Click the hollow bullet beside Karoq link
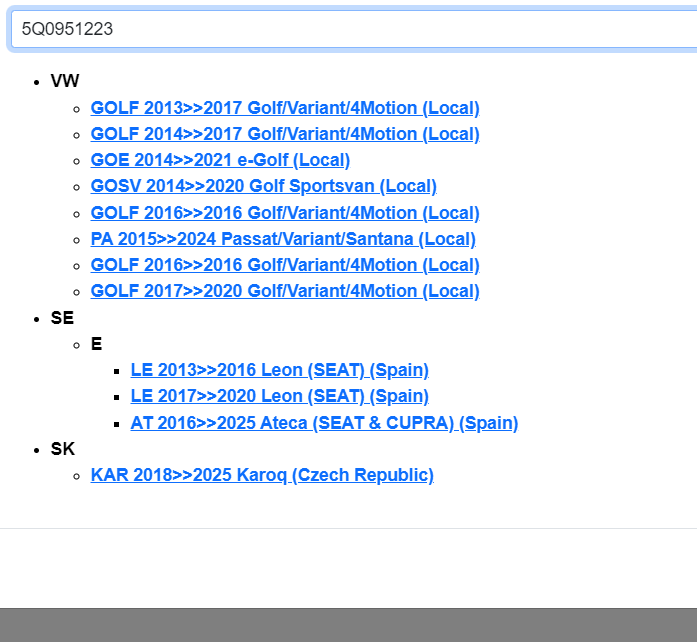Image resolution: width=697 pixels, height=642 pixels. [x=78, y=476]
